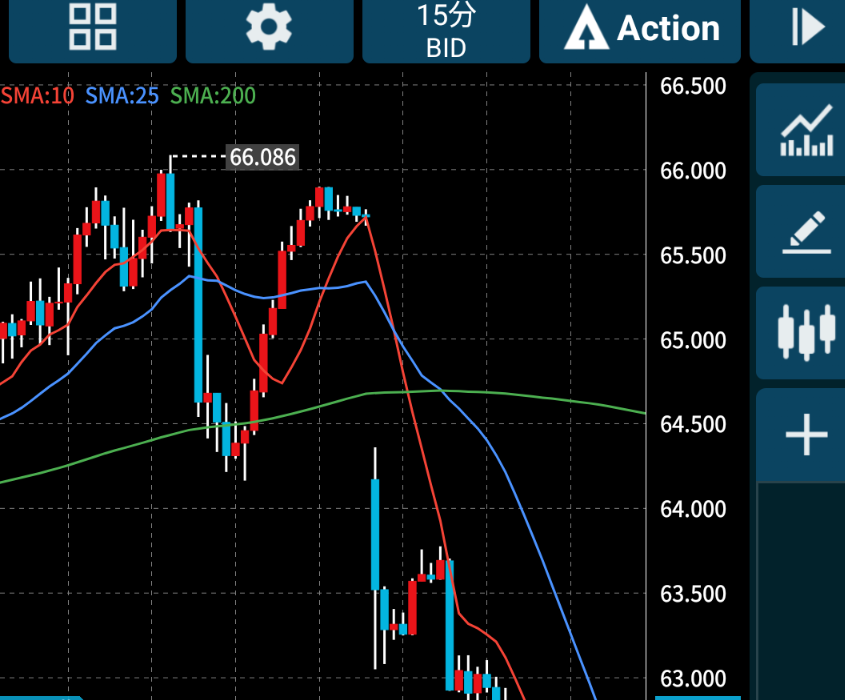This screenshot has height=700, width=845.
Task: Toggle the SMA:200 indicator label
Action: click(x=212, y=96)
